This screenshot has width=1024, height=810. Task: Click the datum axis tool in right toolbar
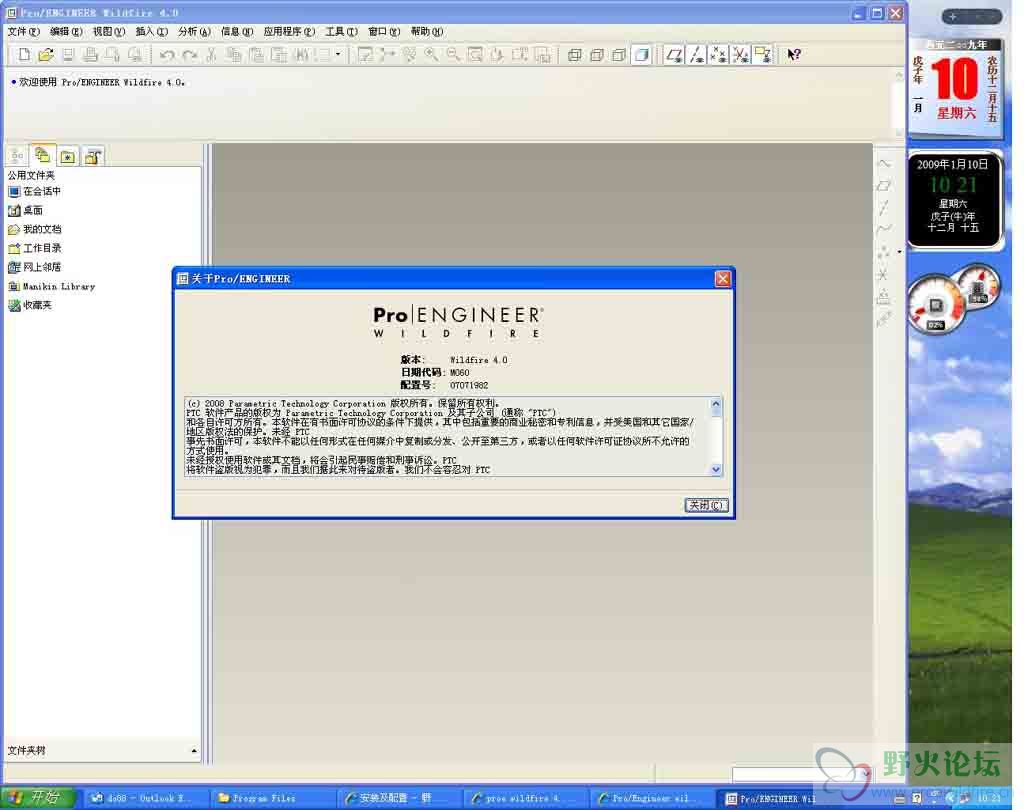pos(884,208)
